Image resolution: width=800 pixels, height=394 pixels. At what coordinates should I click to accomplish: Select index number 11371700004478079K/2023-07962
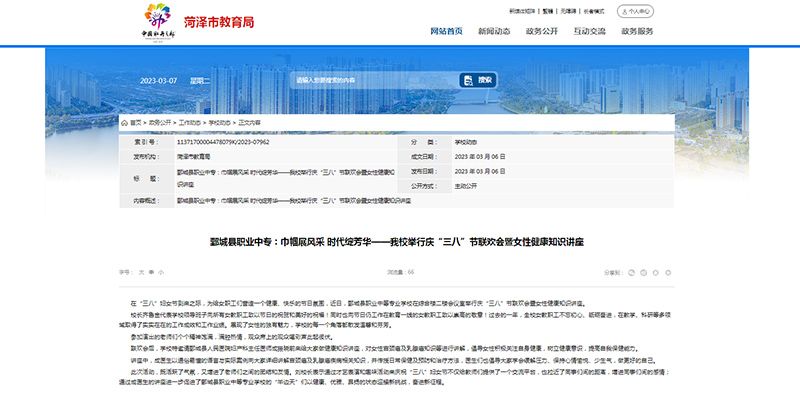[223, 142]
